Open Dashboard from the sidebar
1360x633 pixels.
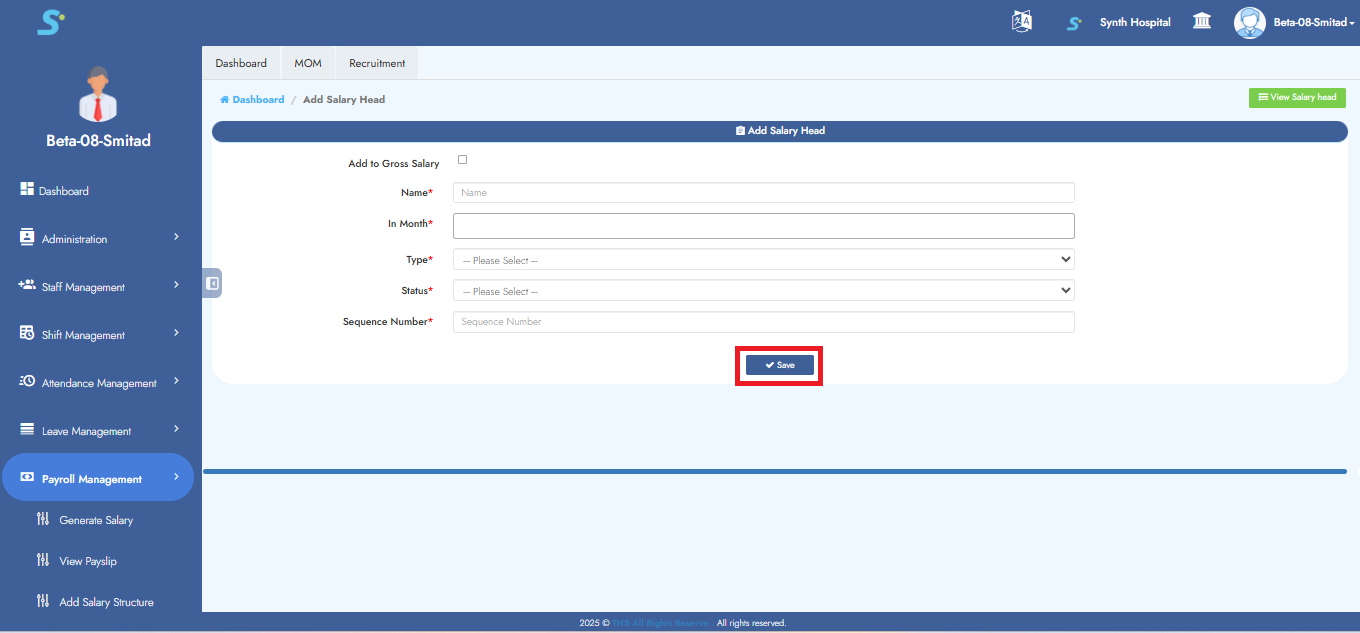(64, 191)
